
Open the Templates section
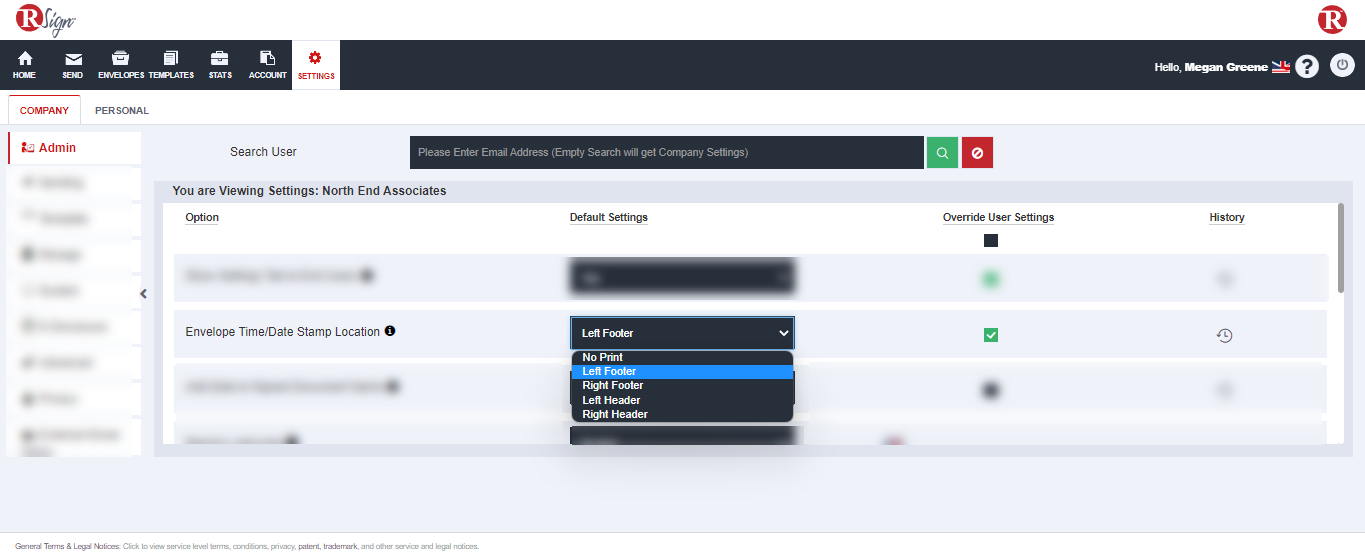(x=171, y=65)
